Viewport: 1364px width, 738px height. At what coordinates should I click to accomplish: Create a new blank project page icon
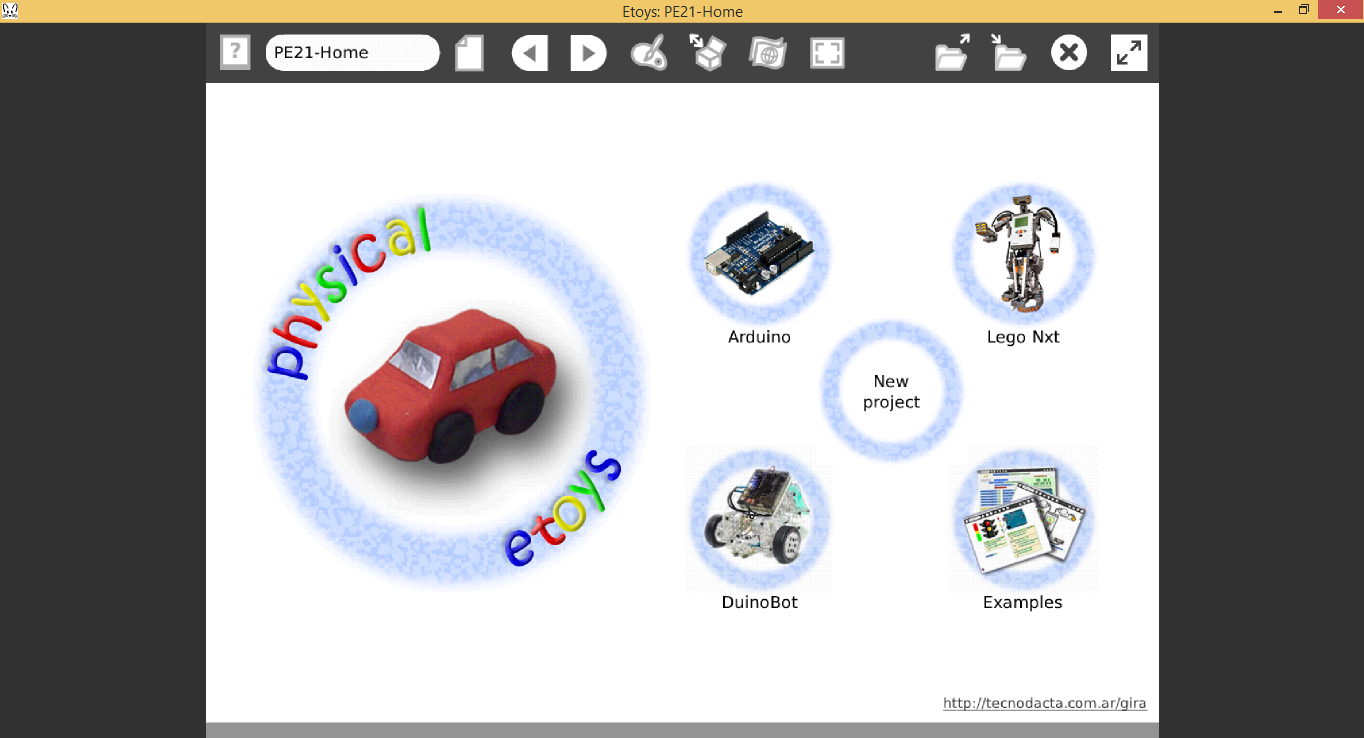[x=470, y=53]
